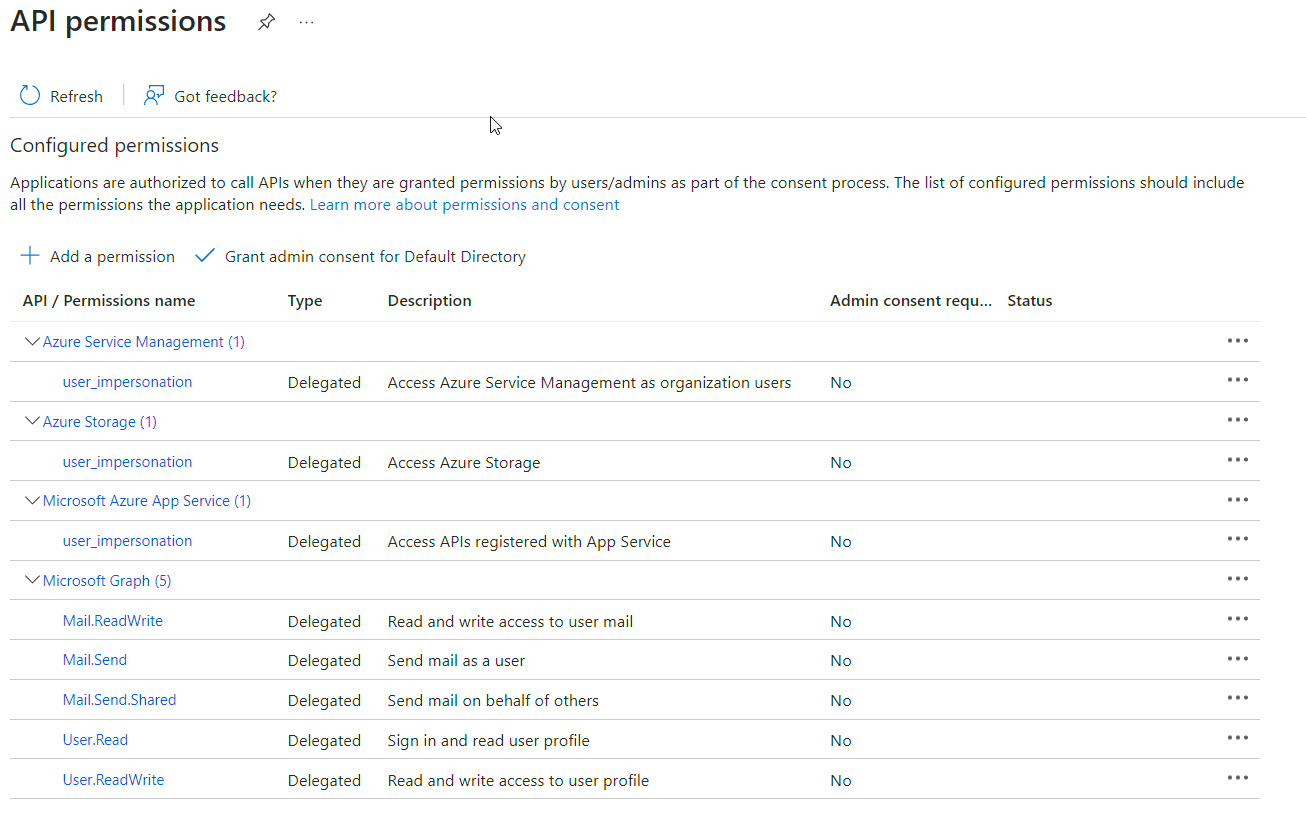The width and height of the screenshot is (1306, 826).
Task: Collapse the Azure Storage chevron
Action: click(x=32, y=421)
